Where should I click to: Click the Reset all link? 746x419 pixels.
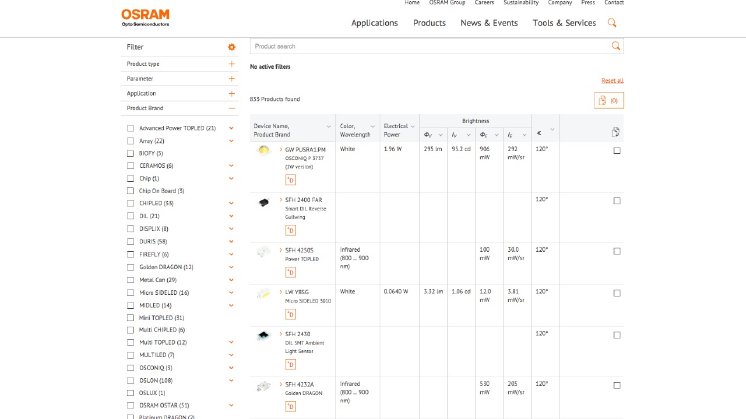pos(612,80)
